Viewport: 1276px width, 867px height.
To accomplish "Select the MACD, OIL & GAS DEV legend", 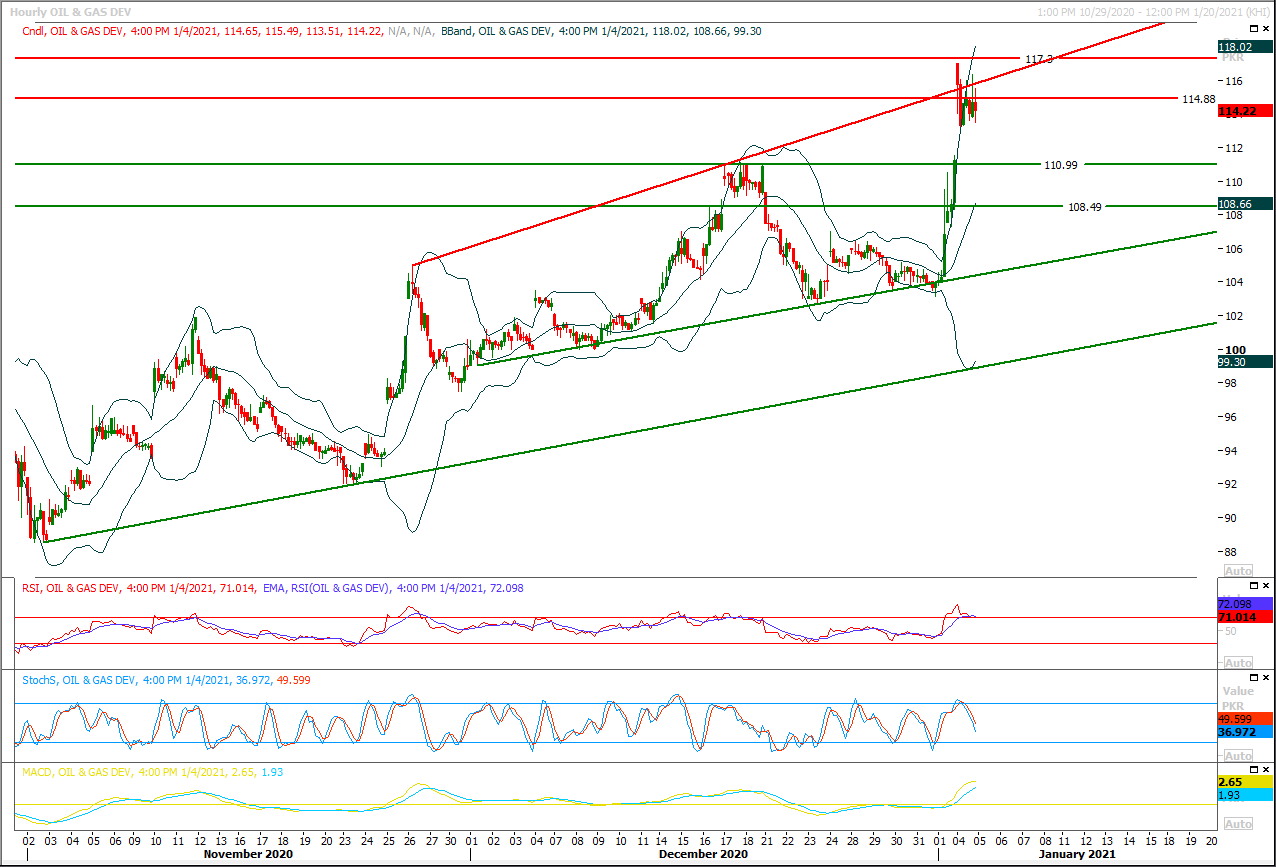I will [153, 772].
